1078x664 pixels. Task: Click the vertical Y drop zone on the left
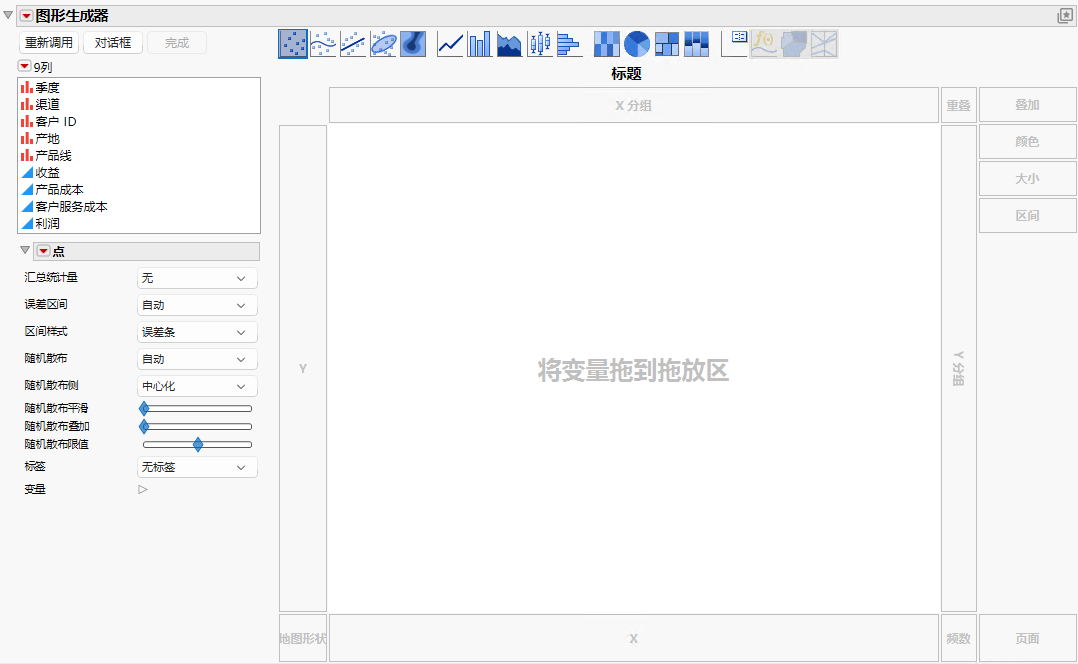click(303, 368)
